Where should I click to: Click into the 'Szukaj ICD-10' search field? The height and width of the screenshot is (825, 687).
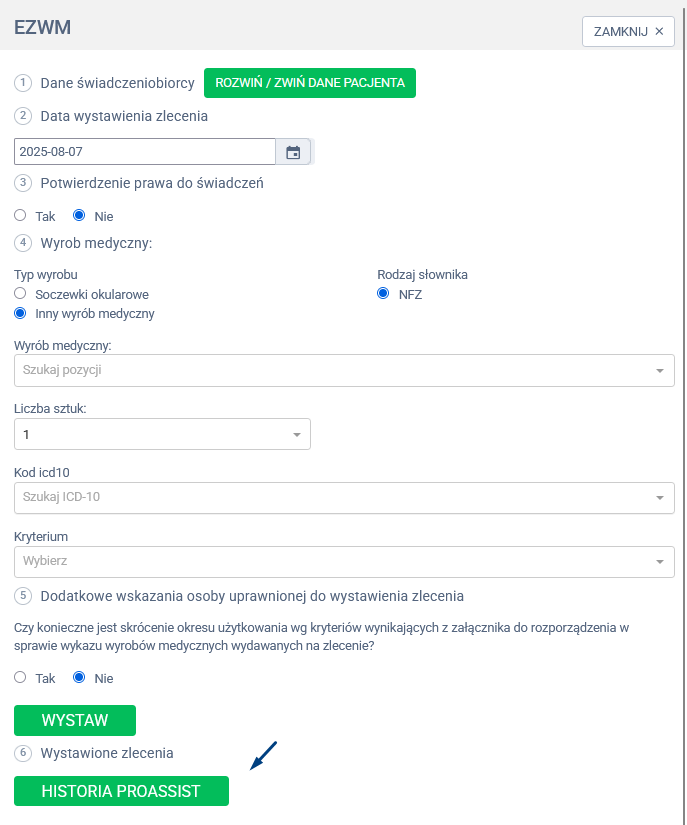pos(330,498)
